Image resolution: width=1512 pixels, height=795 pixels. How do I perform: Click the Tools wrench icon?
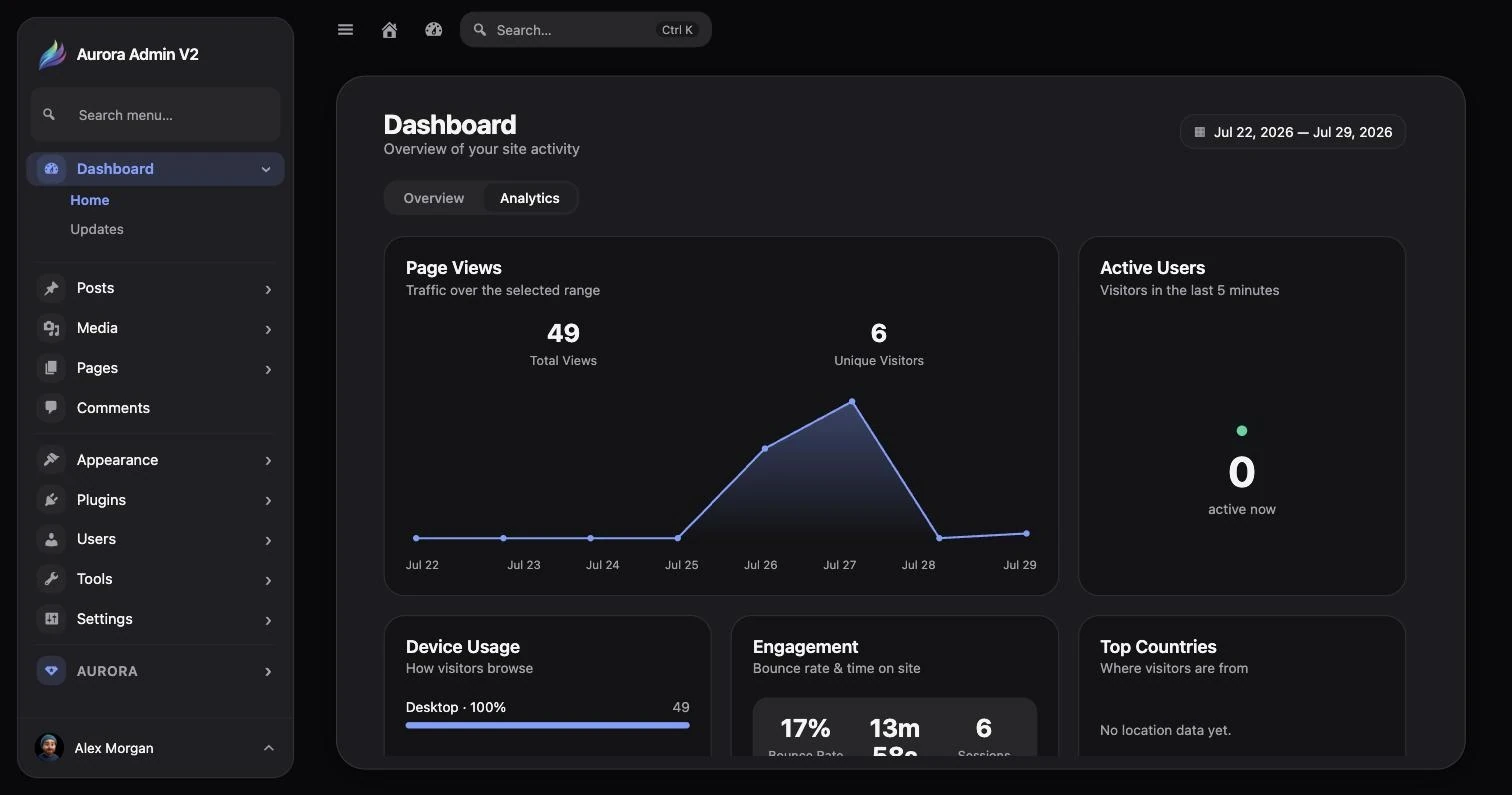(51, 579)
